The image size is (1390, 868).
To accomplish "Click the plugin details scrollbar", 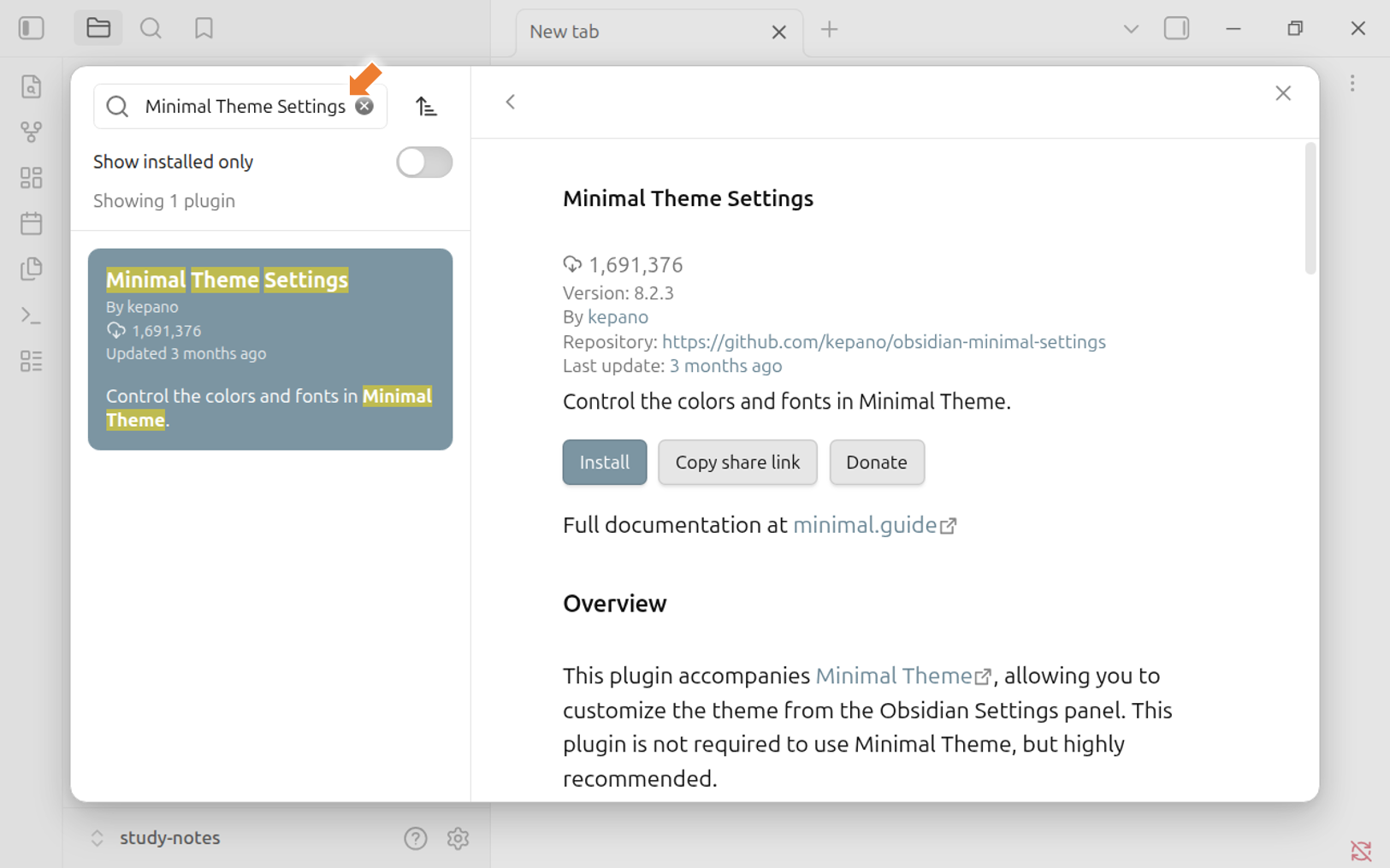I will [1310, 210].
